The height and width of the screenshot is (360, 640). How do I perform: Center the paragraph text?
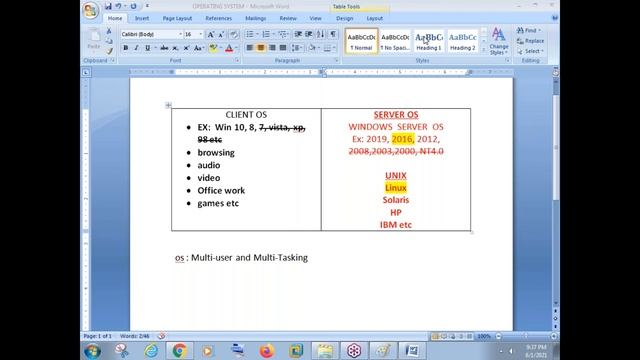pos(260,48)
